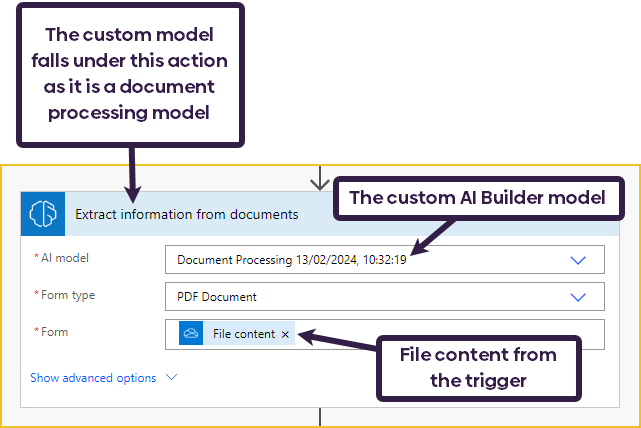Click the Form label
The image size is (641, 428).
pos(54,332)
